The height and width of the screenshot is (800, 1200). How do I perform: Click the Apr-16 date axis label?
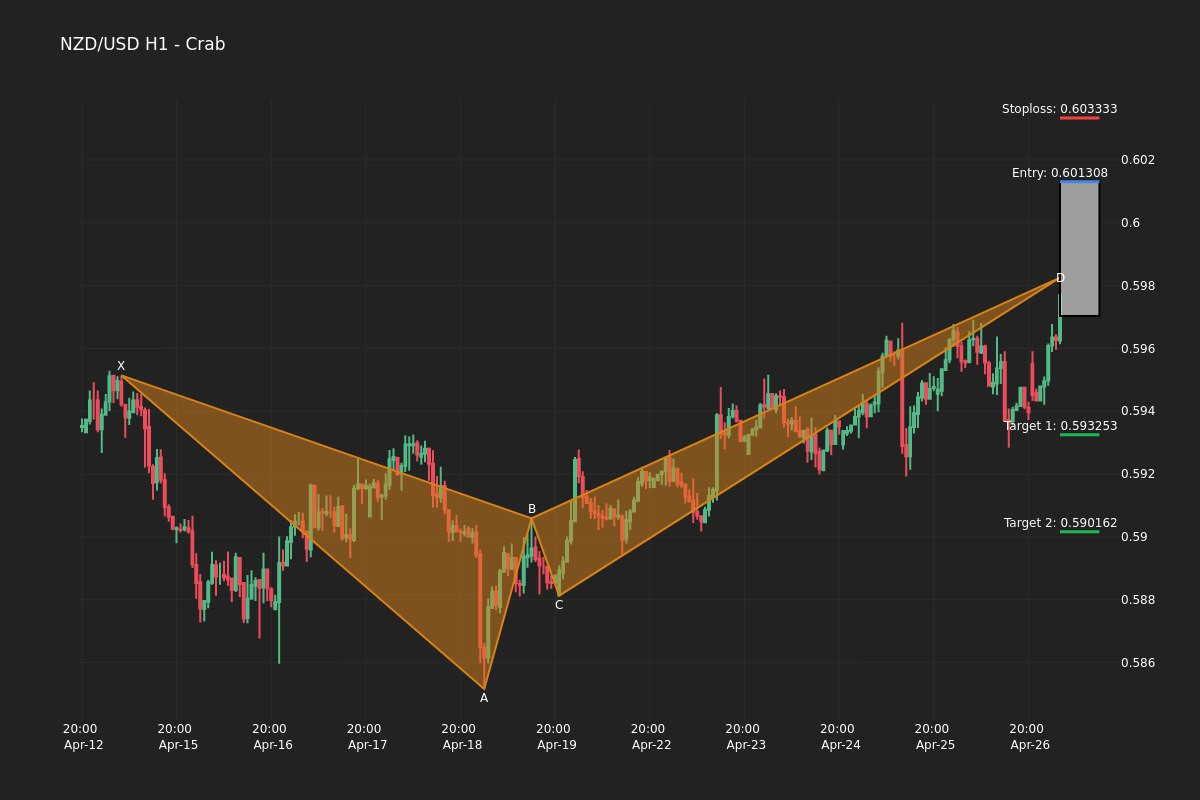[x=273, y=745]
